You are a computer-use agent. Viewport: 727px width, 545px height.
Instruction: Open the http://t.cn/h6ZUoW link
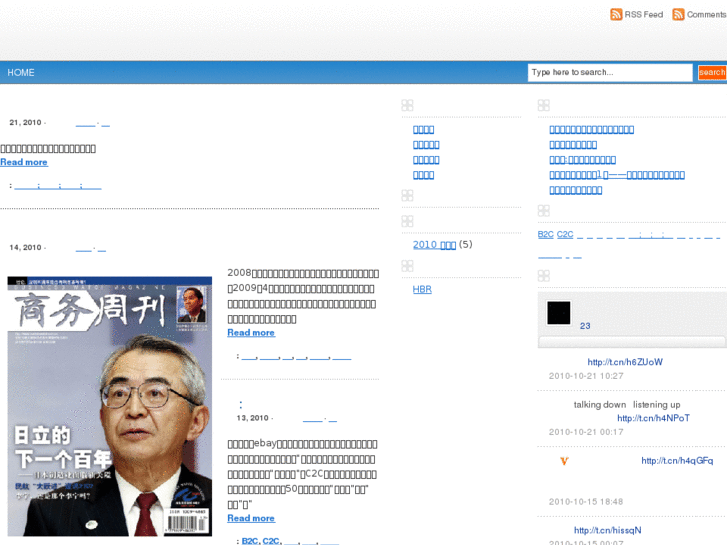625,362
